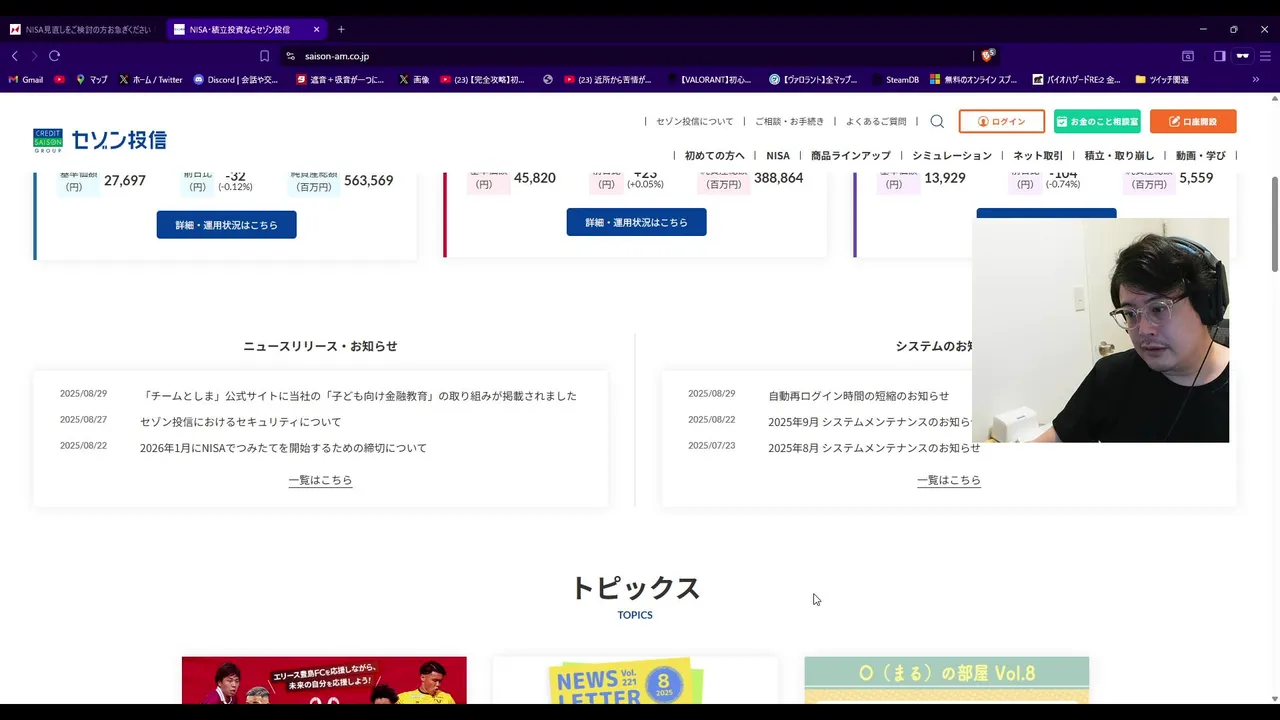The width and height of the screenshot is (1280, 720).
Task: Close the NISA・積立投資ならセゾン投信 tab
Action: (316, 29)
